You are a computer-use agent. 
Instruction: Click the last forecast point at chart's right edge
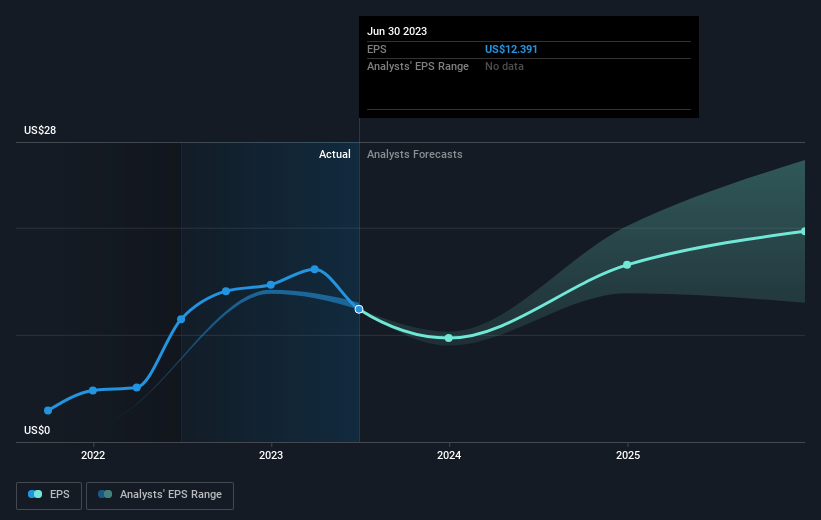coord(804,231)
